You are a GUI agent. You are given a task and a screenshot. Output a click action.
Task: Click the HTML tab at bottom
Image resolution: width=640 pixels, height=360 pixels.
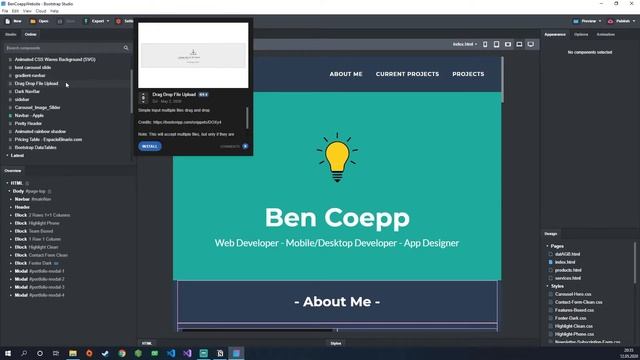coord(147,343)
